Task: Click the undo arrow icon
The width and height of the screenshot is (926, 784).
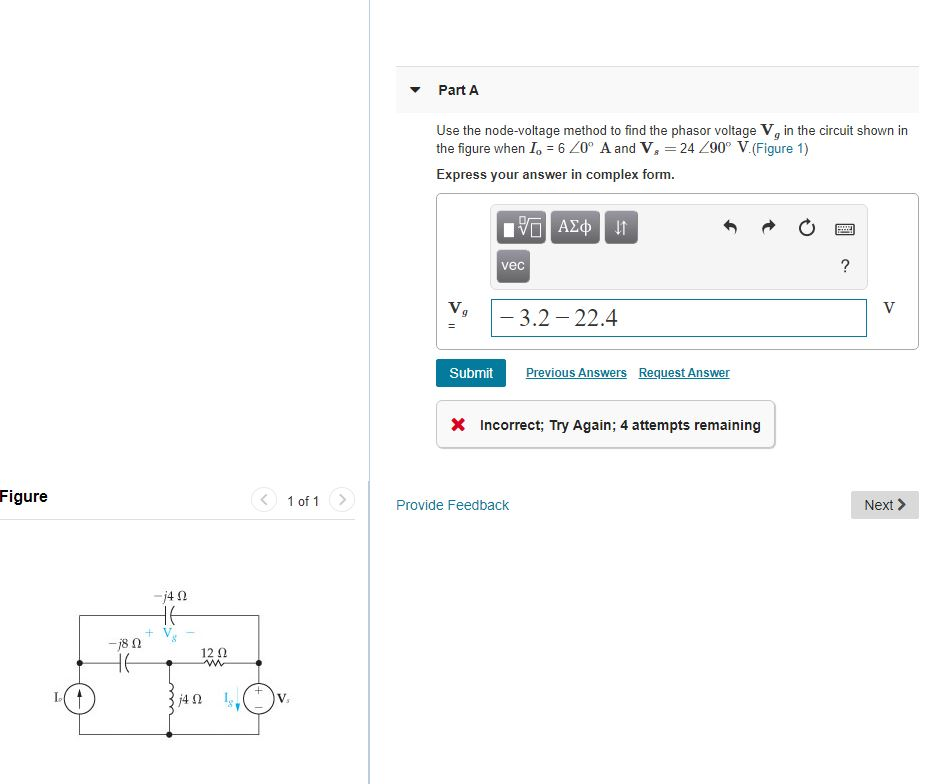Action: pyautogui.click(x=729, y=228)
